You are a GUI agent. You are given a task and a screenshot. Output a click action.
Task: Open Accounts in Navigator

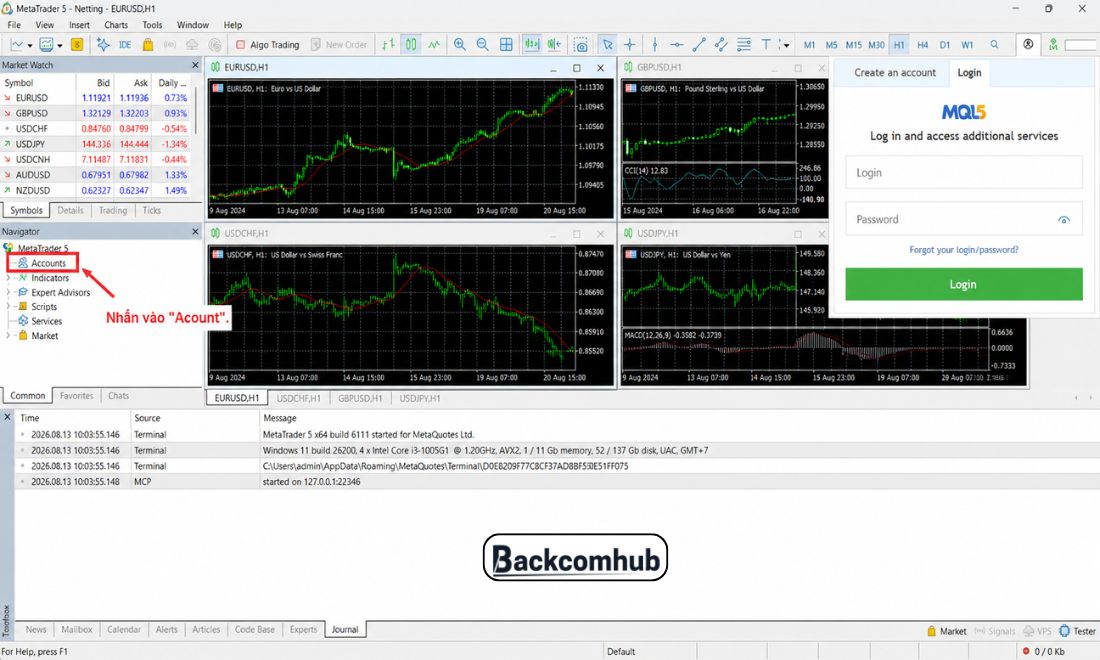click(x=48, y=263)
